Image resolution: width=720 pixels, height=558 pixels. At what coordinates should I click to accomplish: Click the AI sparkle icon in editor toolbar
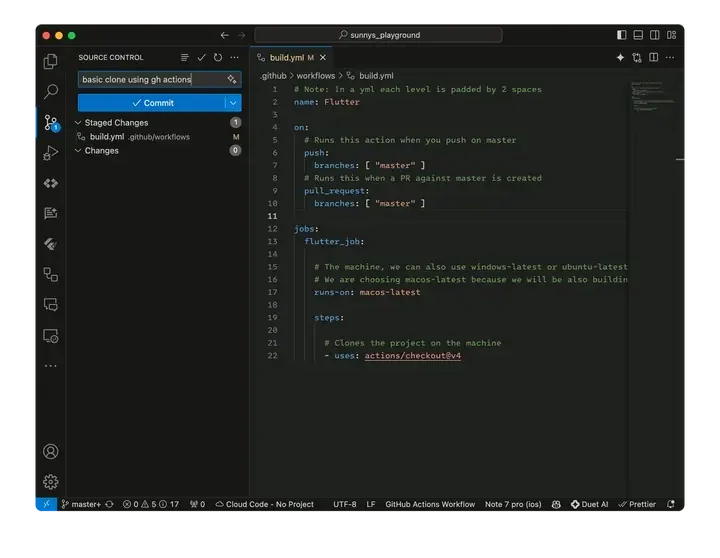[x=620, y=57]
